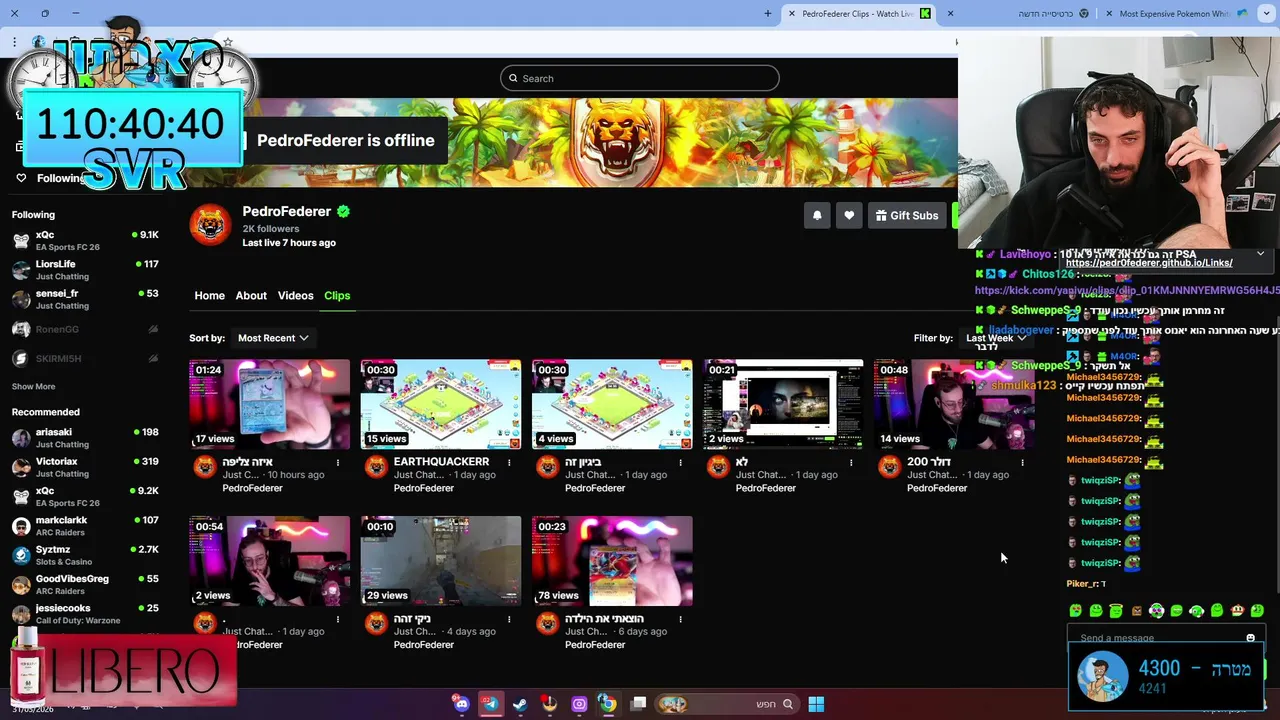Open Discord from the taskbar
1280x720 pixels.
point(461,704)
